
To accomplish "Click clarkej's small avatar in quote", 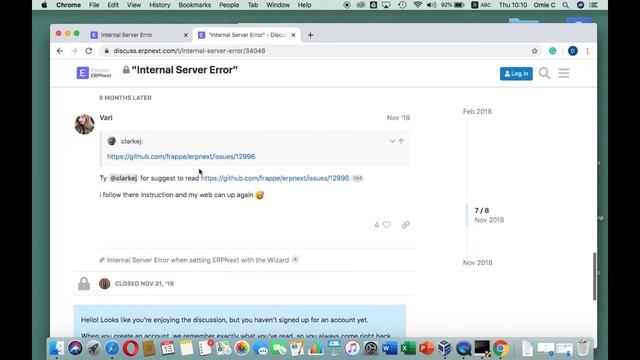I will point(111,141).
